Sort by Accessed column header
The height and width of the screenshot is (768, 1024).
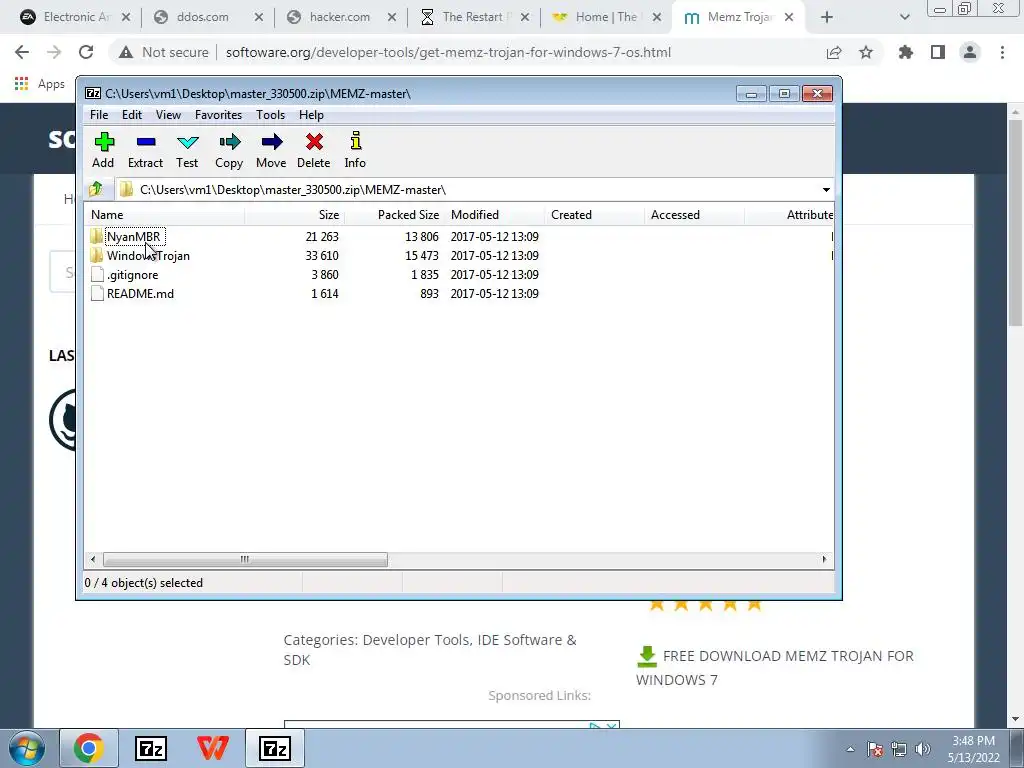pyautogui.click(x=694, y=215)
